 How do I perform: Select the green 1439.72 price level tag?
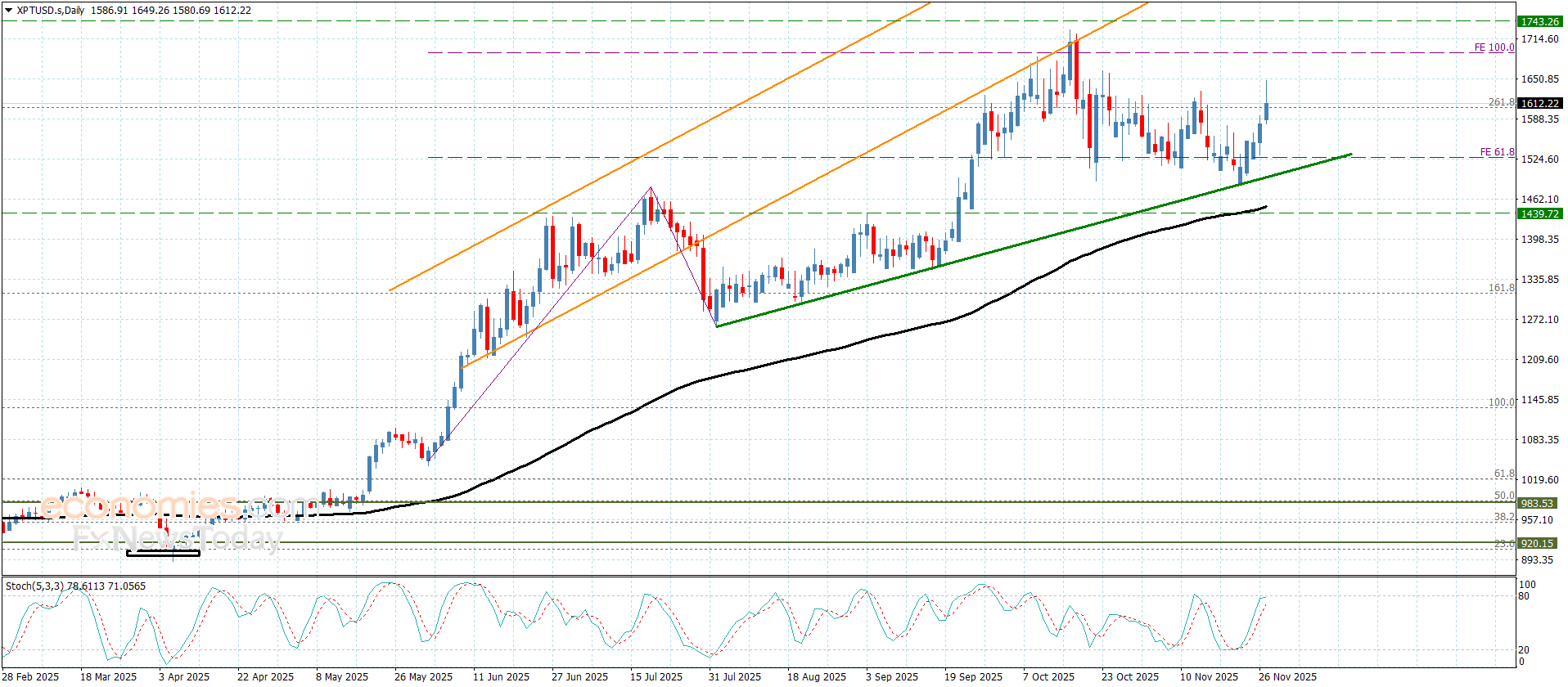click(x=1539, y=214)
